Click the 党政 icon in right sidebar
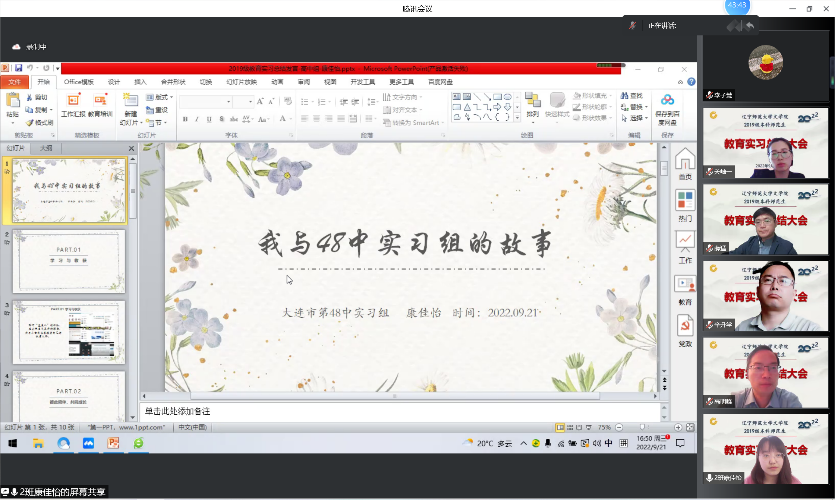The height and width of the screenshot is (500, 835). coord(685,330)
